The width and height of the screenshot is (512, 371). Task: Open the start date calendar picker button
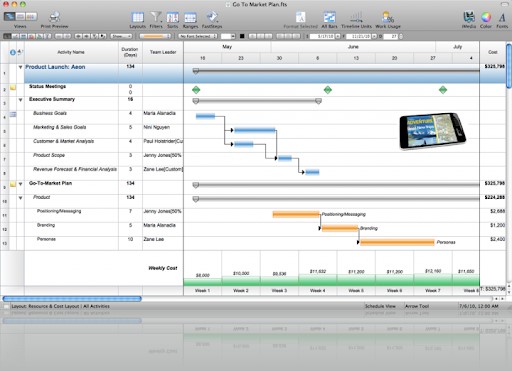(338, 36)
